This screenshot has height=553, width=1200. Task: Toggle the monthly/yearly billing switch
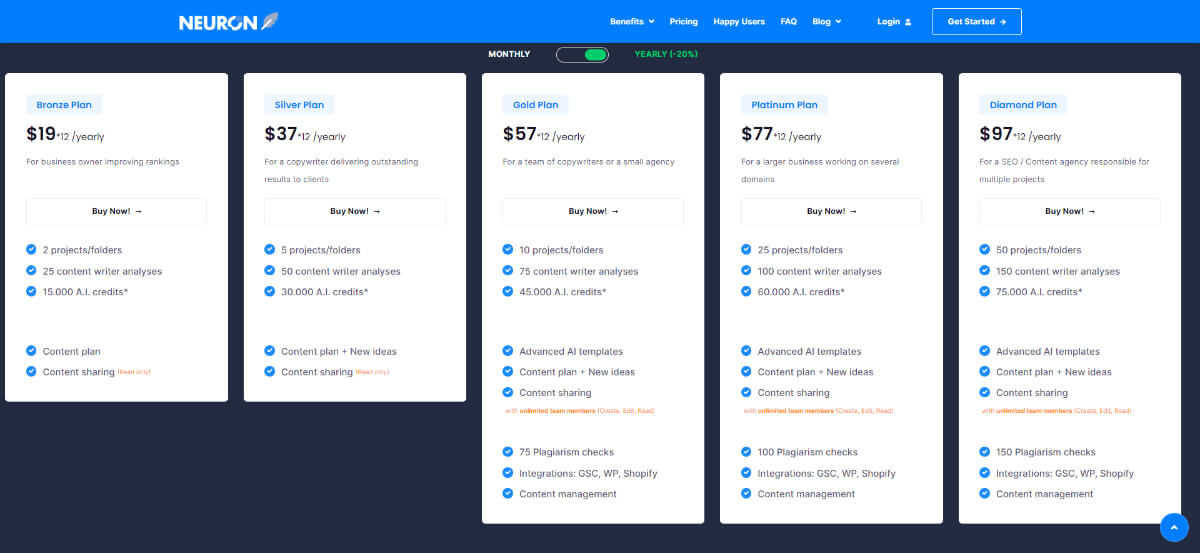pos(582,54)
